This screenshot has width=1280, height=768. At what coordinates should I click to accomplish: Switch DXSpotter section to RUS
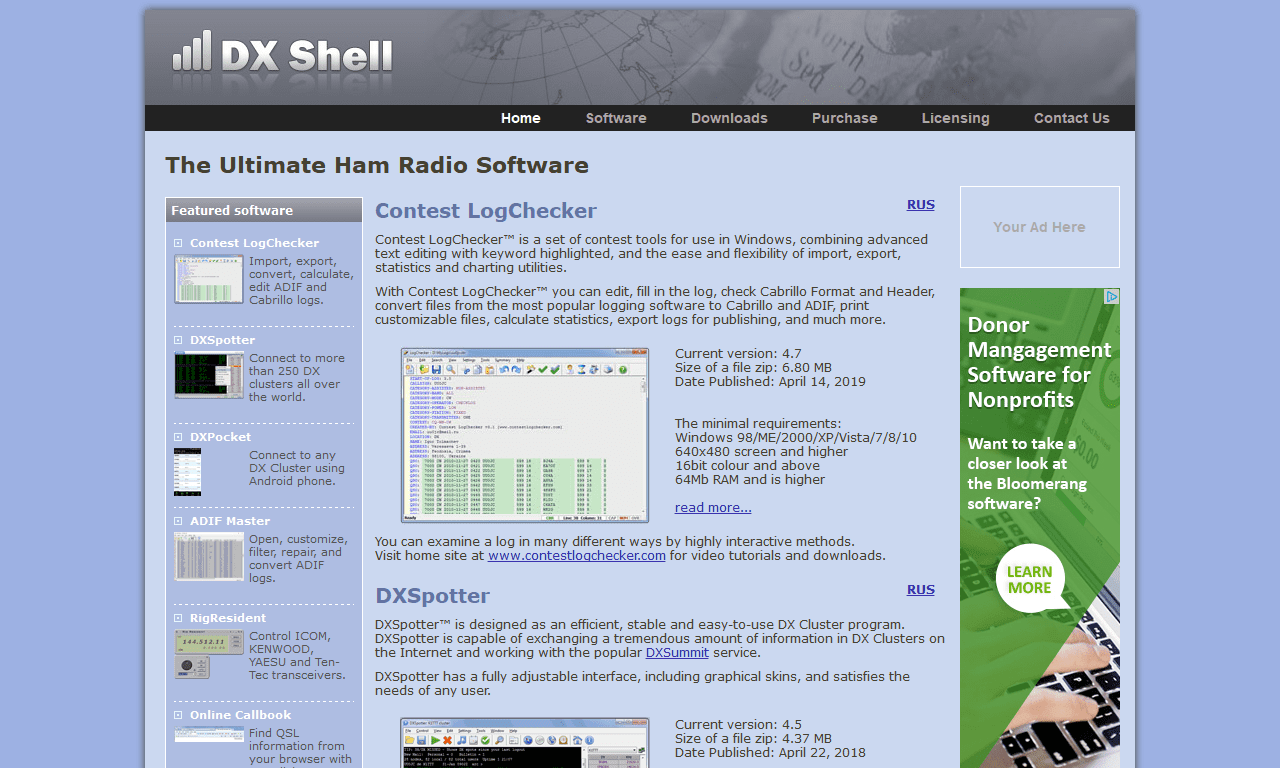(921, 590)
